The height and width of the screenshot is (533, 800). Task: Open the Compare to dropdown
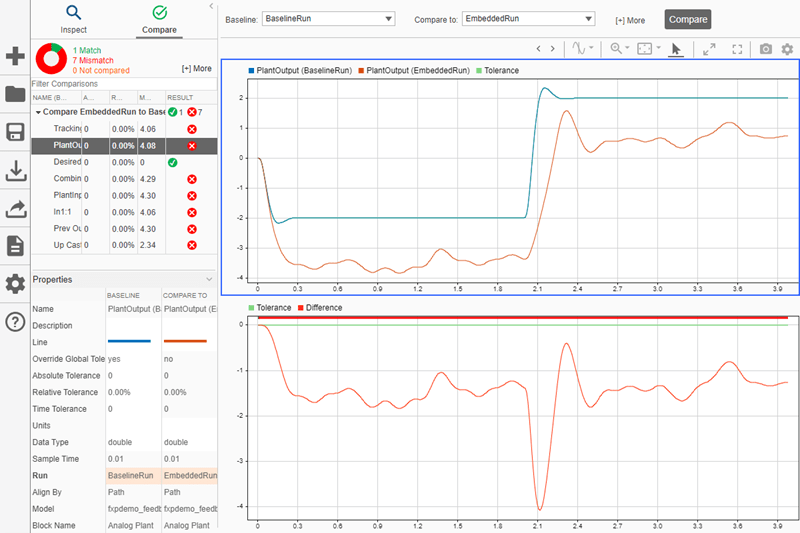528,19
